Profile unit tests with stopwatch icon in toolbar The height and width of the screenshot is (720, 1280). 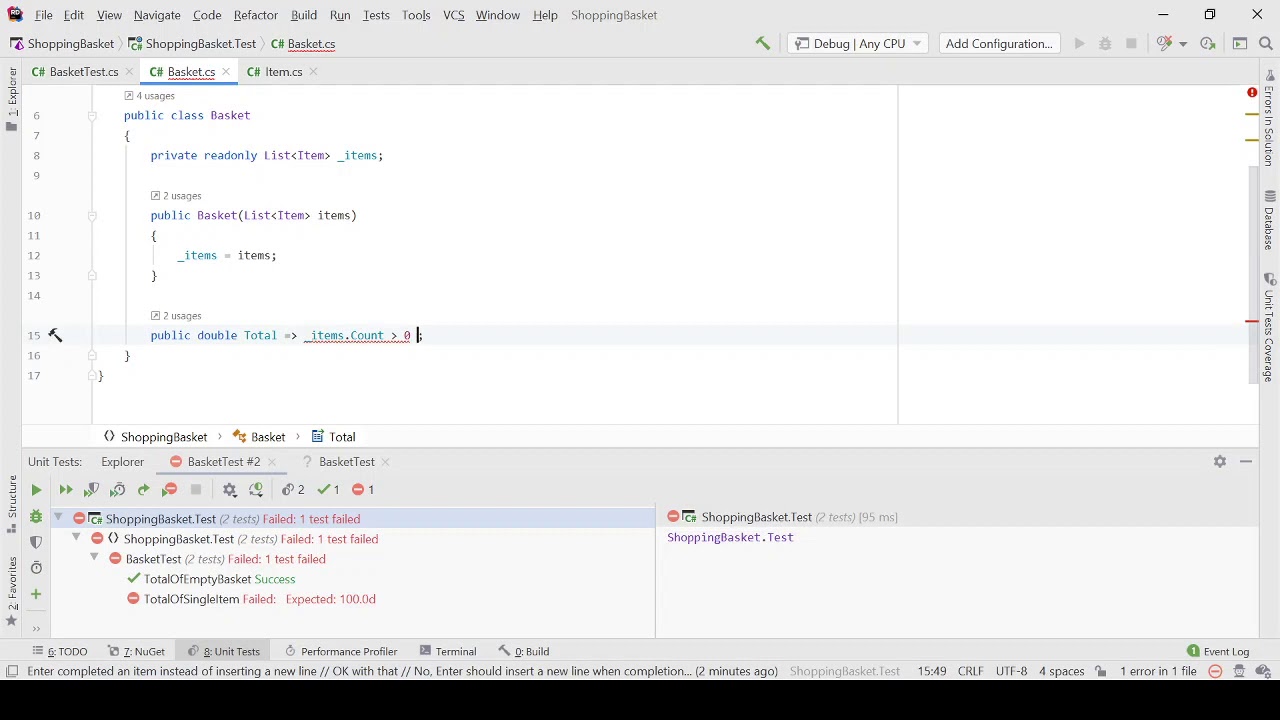(117, 490)
